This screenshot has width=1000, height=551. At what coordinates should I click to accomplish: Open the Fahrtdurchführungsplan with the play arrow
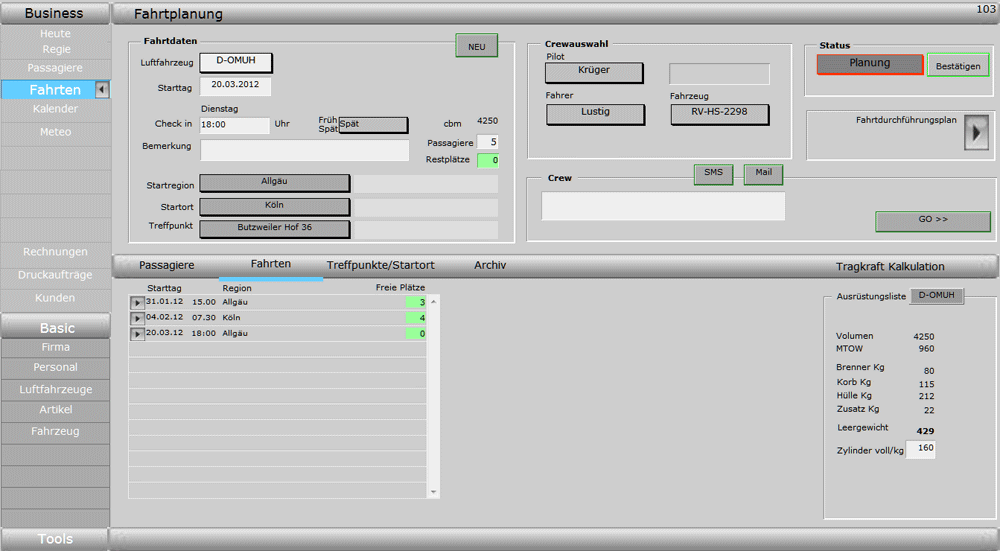[975, 132]
